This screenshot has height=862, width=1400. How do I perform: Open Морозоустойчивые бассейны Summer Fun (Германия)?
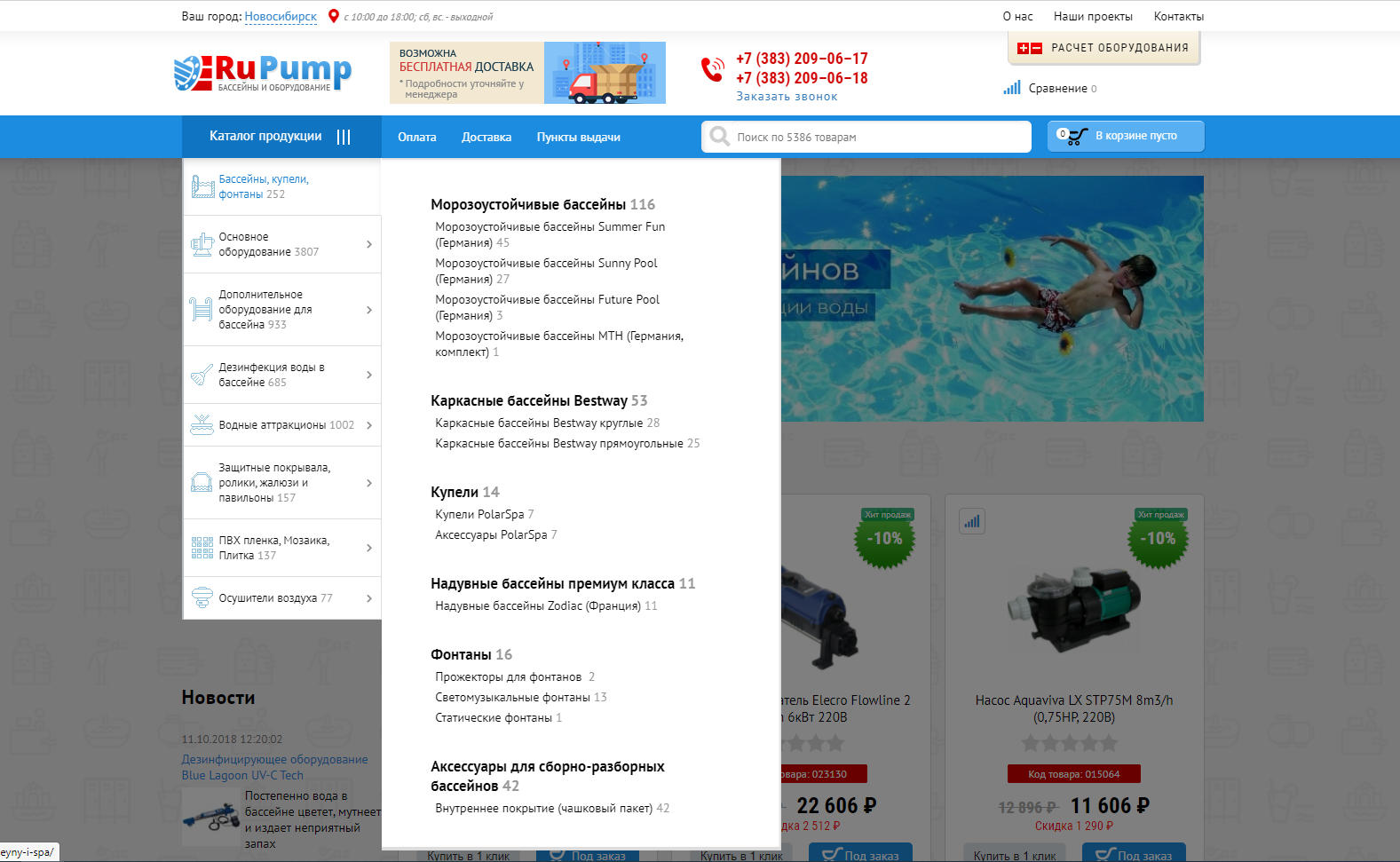coord(550,234)
